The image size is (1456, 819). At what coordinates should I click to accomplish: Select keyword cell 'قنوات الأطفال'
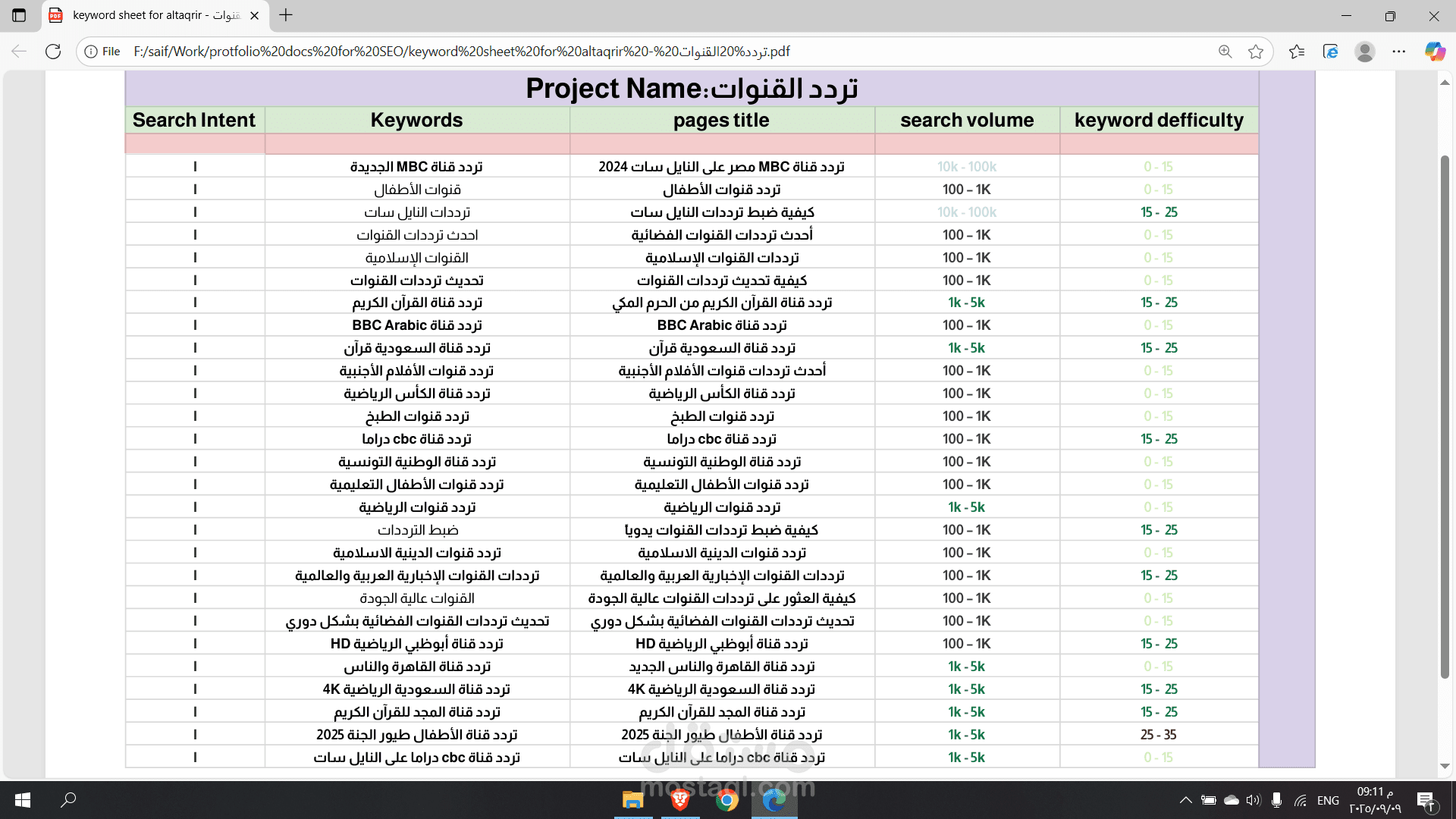(417, 190)
